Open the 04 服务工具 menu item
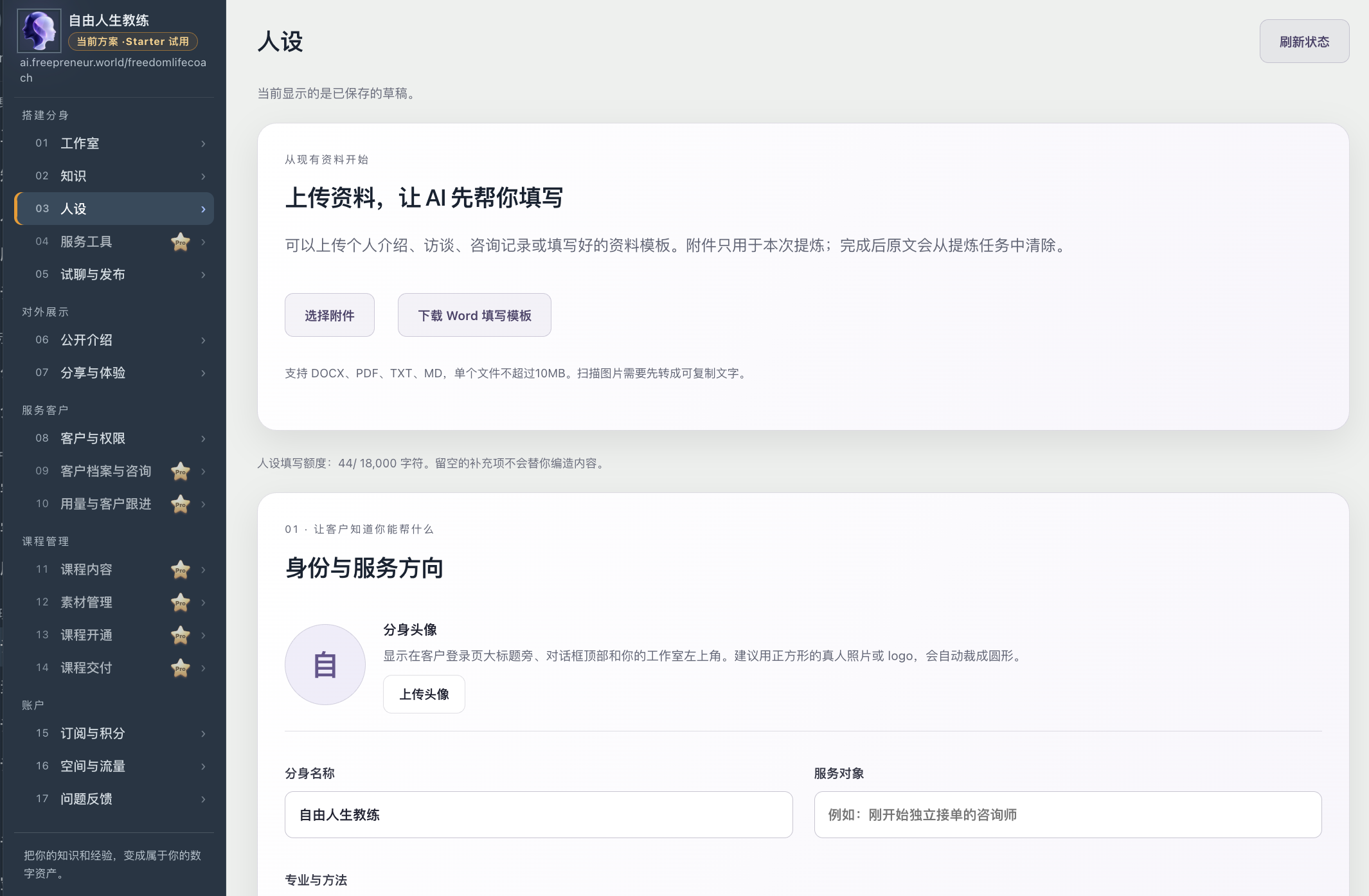This screenshot has height=896, width=1369. coord(114,242)
